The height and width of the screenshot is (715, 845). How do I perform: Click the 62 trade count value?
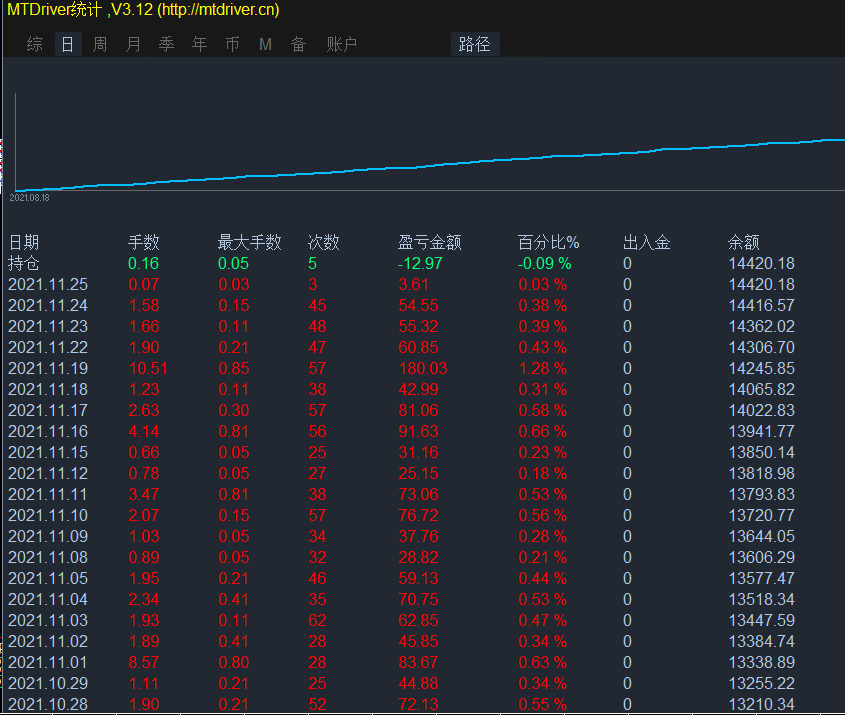317,621
